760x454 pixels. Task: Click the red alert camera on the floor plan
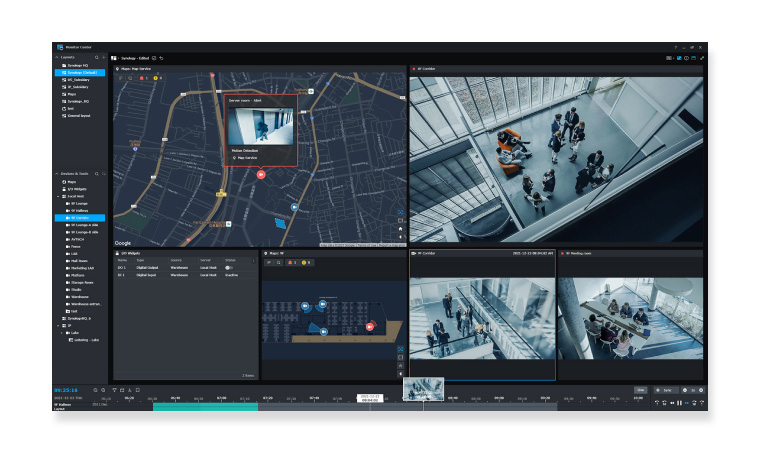point(369,326)
